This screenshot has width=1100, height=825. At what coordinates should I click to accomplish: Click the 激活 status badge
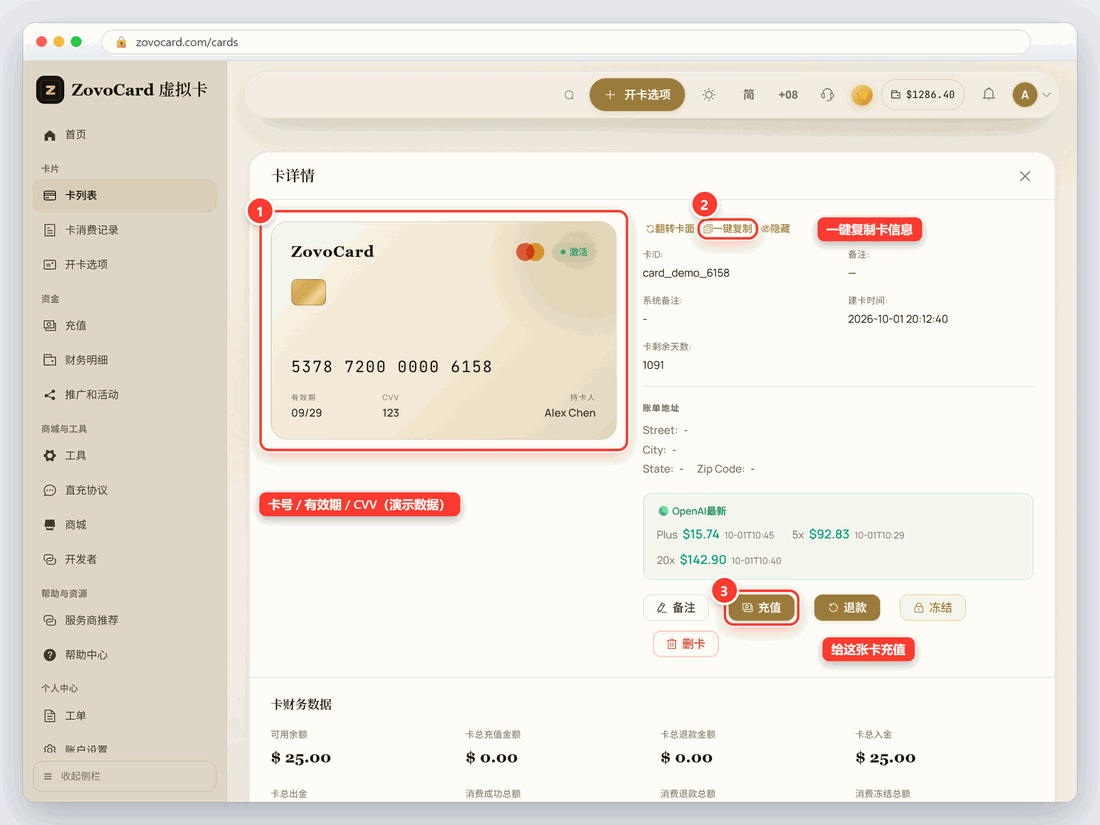[x=574, y=252]
